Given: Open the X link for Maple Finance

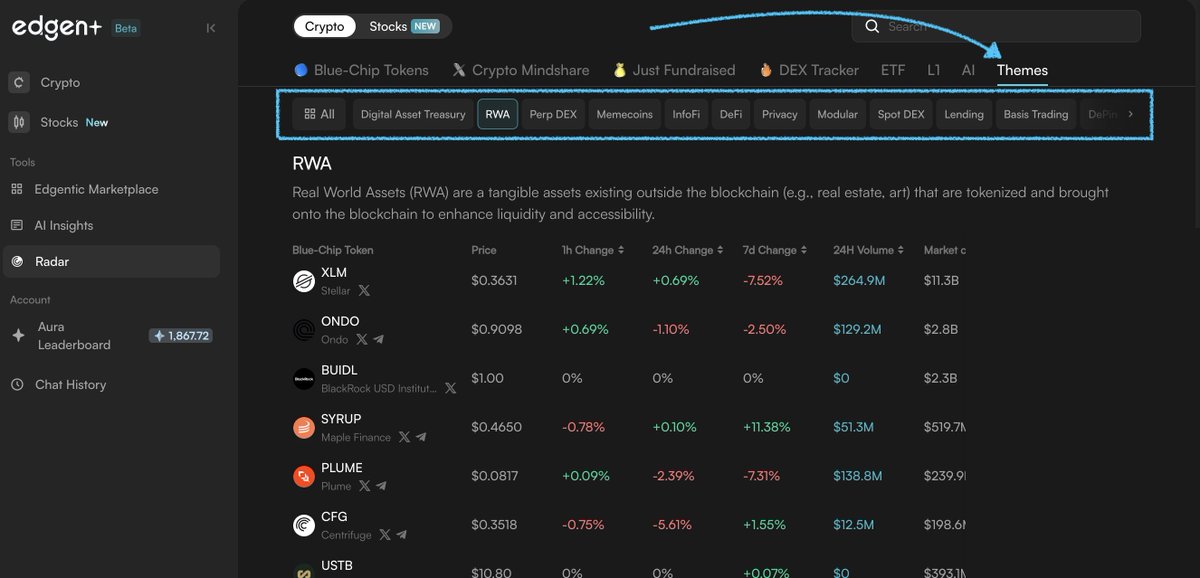Looking at the screenshot, I should point(404,437).
